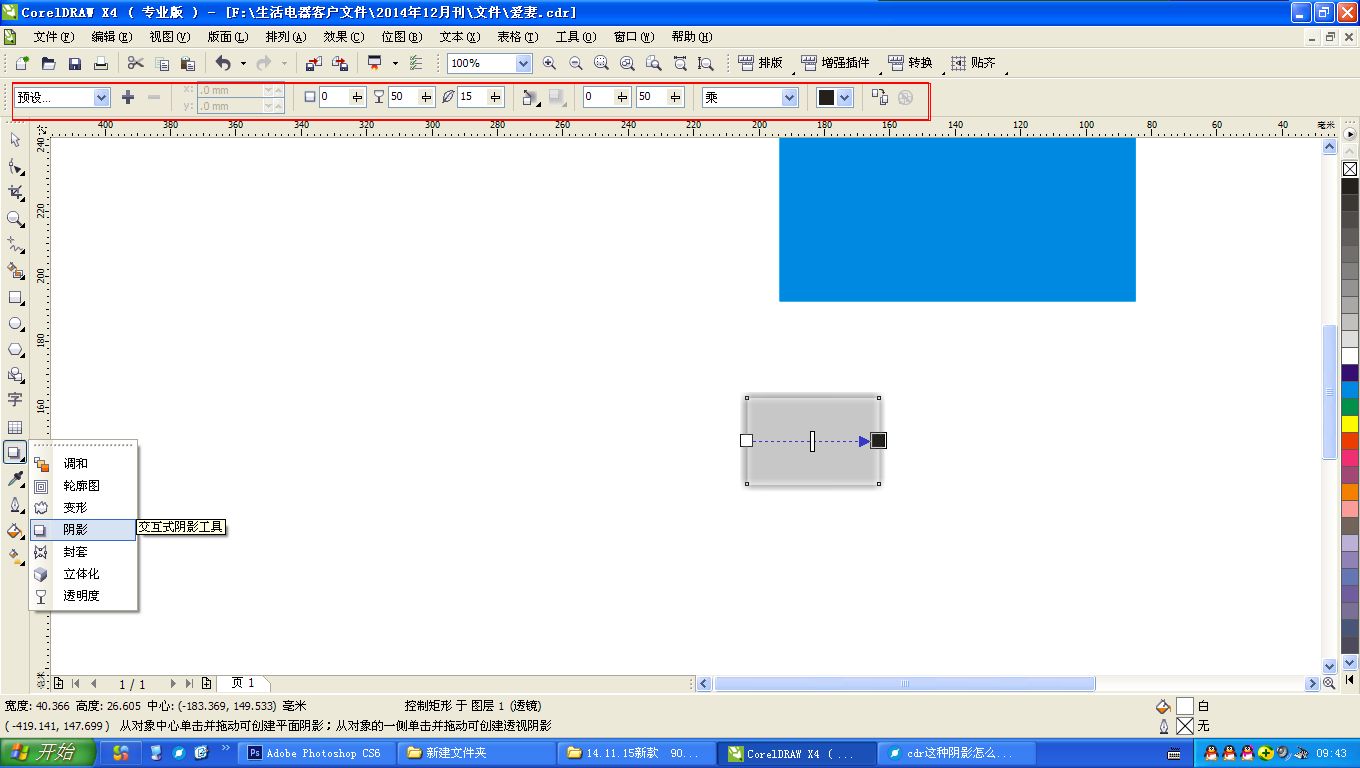The height and width of the screenshot is (768, 1360).
Task: Click the yellow swatch in palette
Action: pos(1350,424)
